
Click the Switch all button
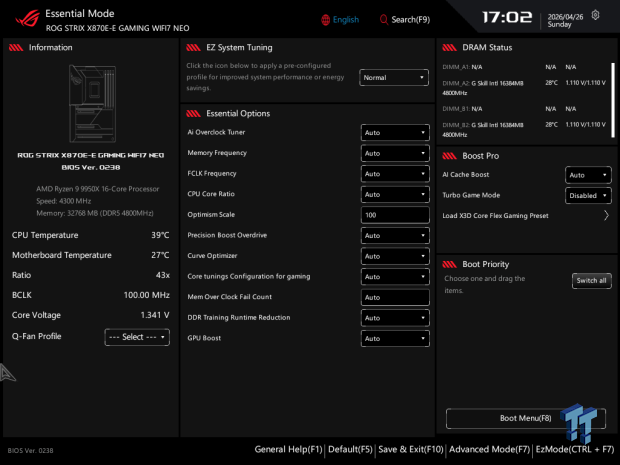coord(592,280)
